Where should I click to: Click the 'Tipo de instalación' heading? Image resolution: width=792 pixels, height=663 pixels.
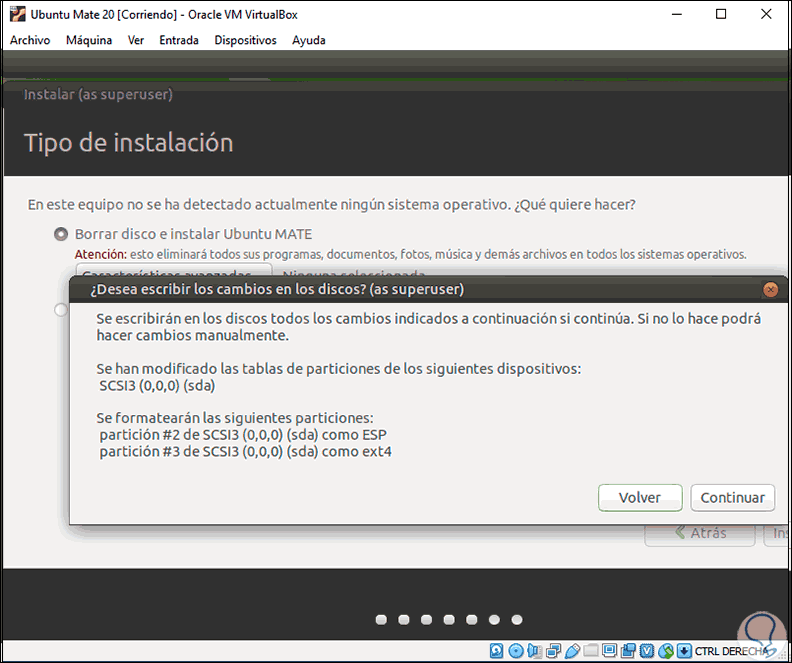(x=128, y=143)
